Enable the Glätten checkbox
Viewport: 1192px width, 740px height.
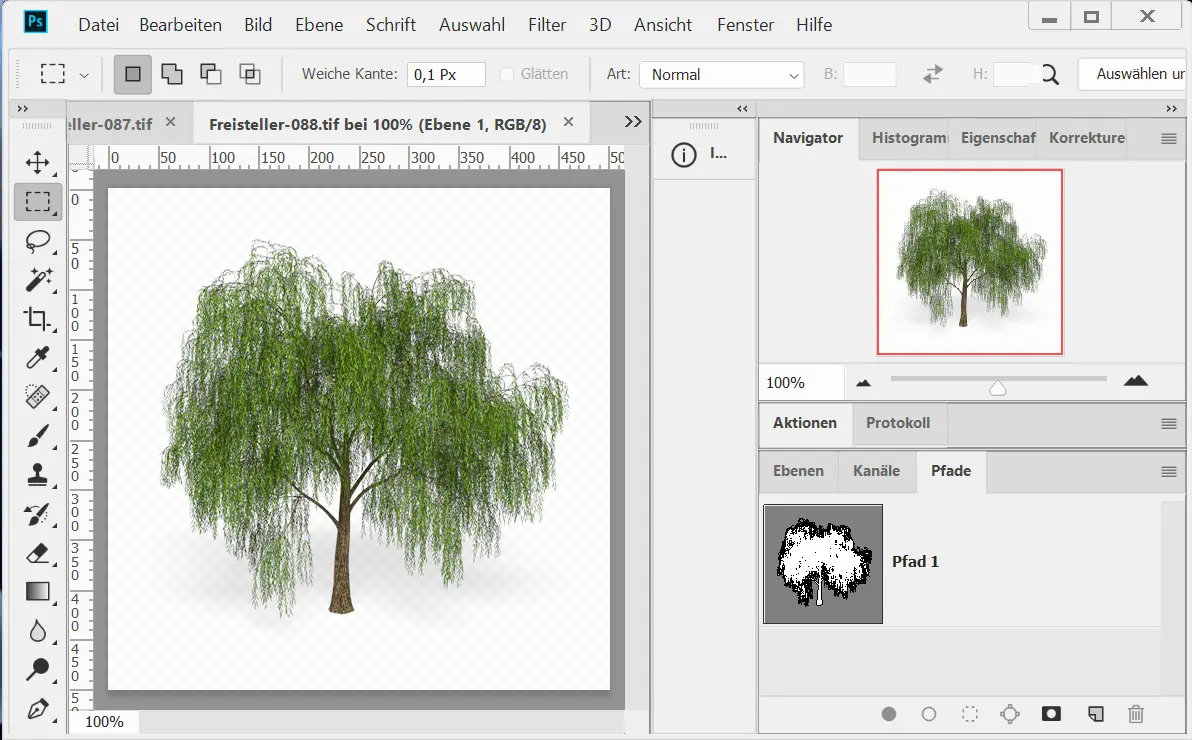[x=507, y=74]
